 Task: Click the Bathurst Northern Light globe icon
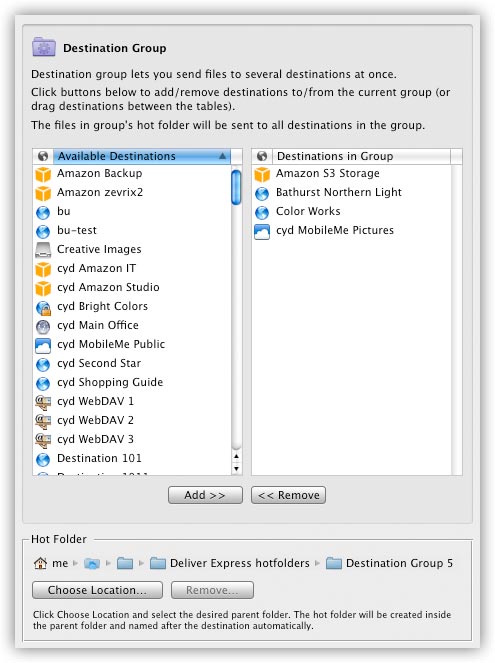click(x=262, y=193)
